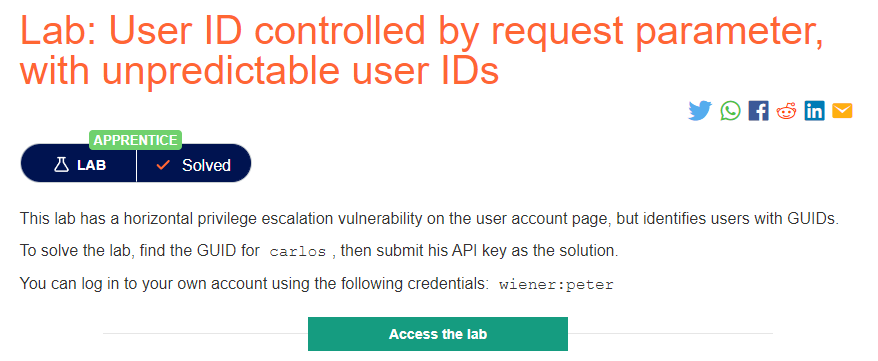Click the orange checkmark beside Solved
Image resolution: width=878 pixels, height=361 pixels.
pos(163,165)
